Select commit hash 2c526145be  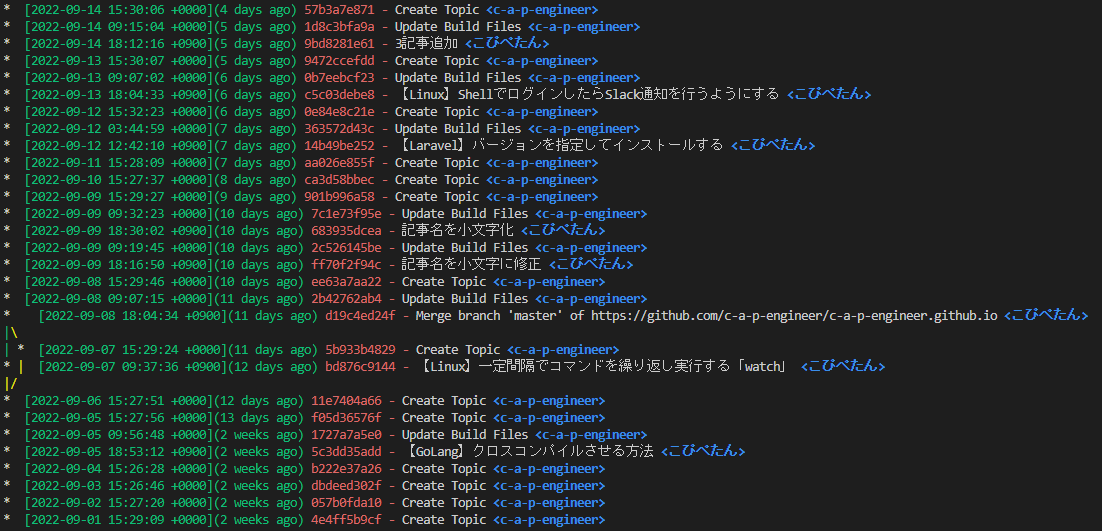coord(346,247)
